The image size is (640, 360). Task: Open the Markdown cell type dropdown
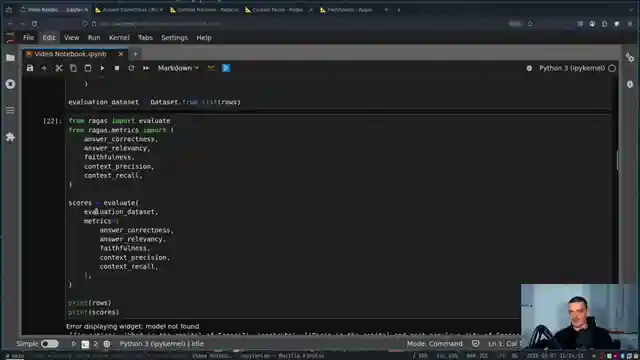tap(178, 68)
